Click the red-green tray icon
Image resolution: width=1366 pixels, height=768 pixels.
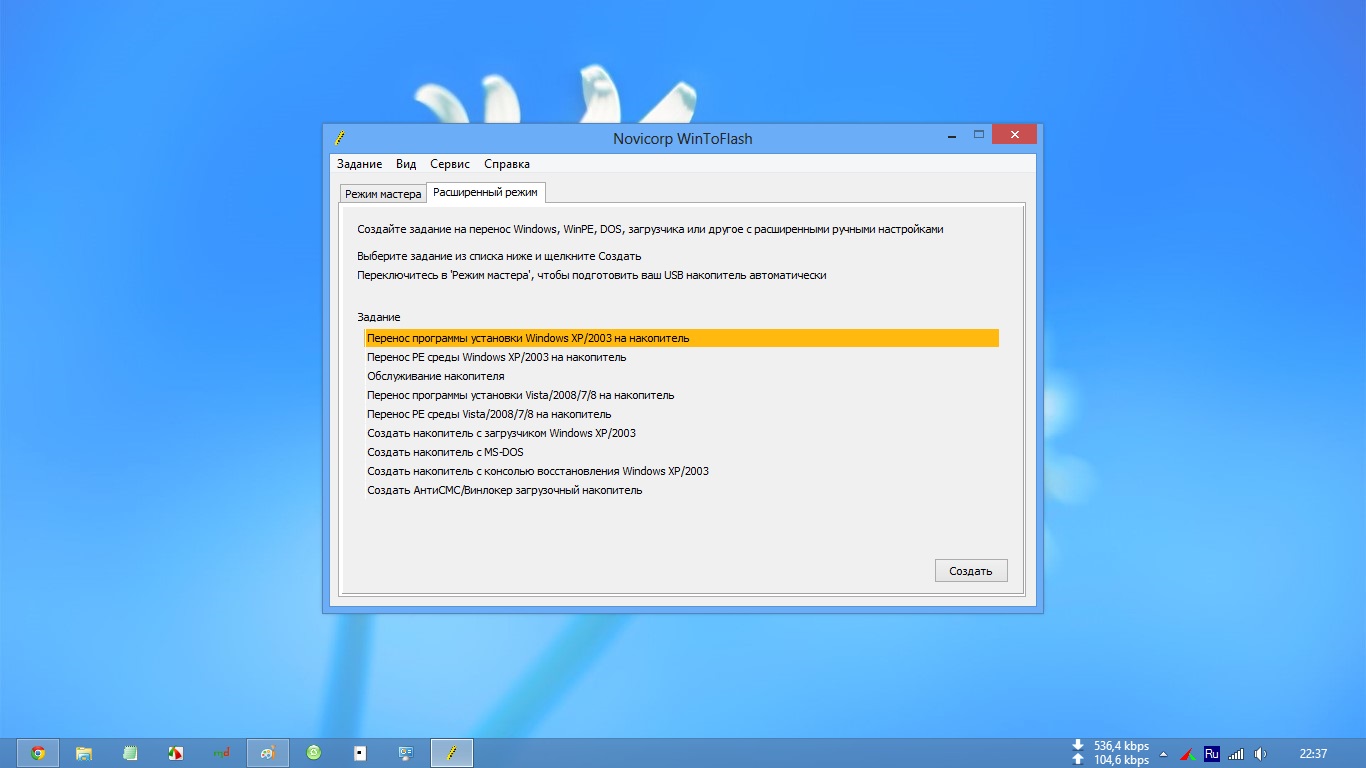1188,754
